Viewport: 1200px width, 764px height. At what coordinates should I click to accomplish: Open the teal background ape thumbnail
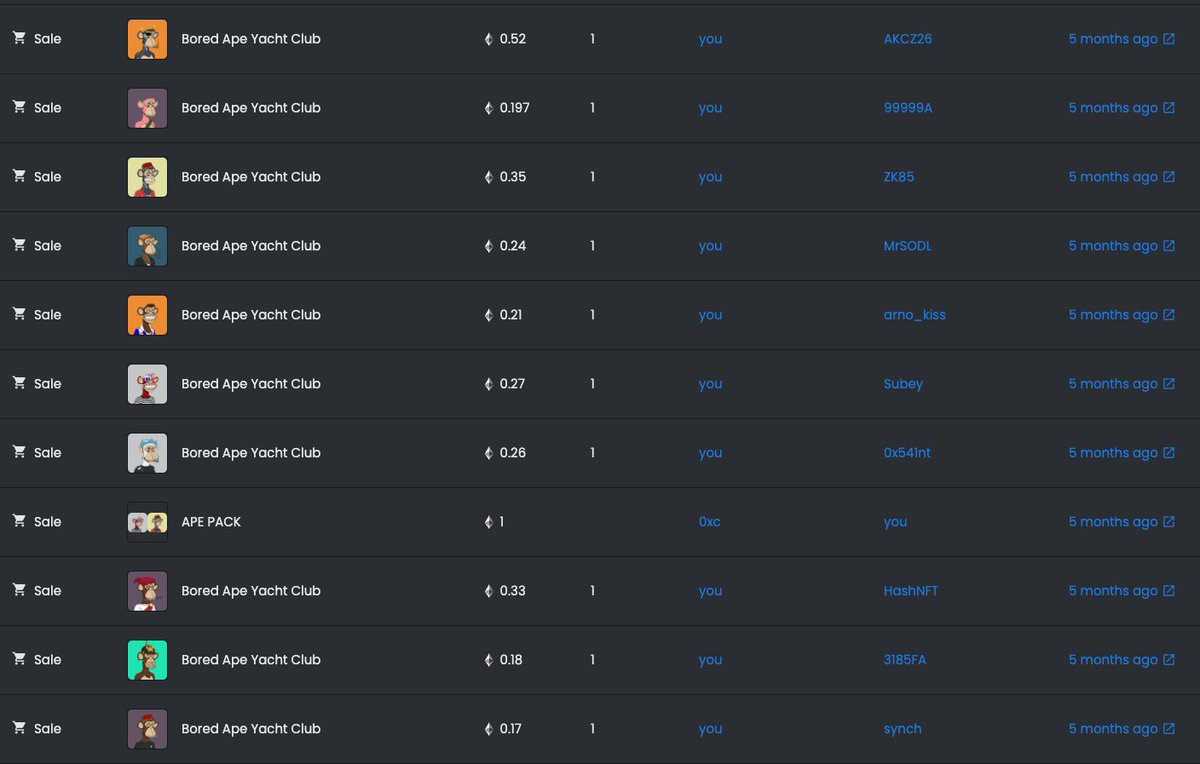147,660
